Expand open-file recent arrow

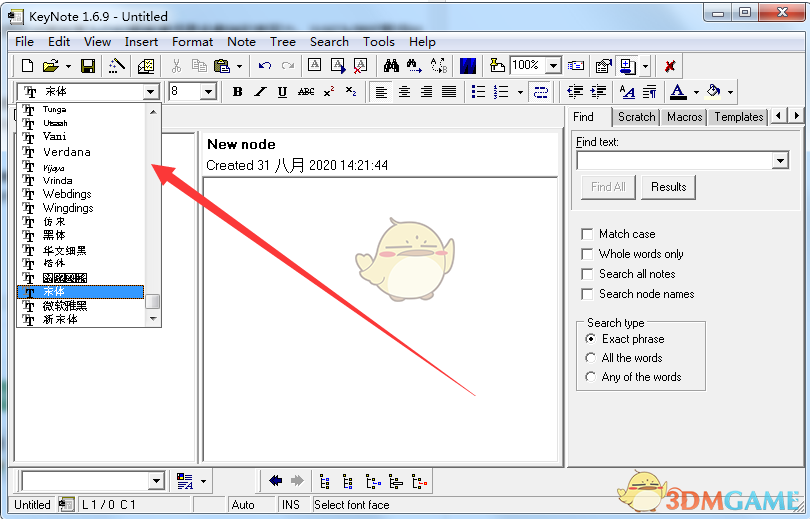[68, 66]
